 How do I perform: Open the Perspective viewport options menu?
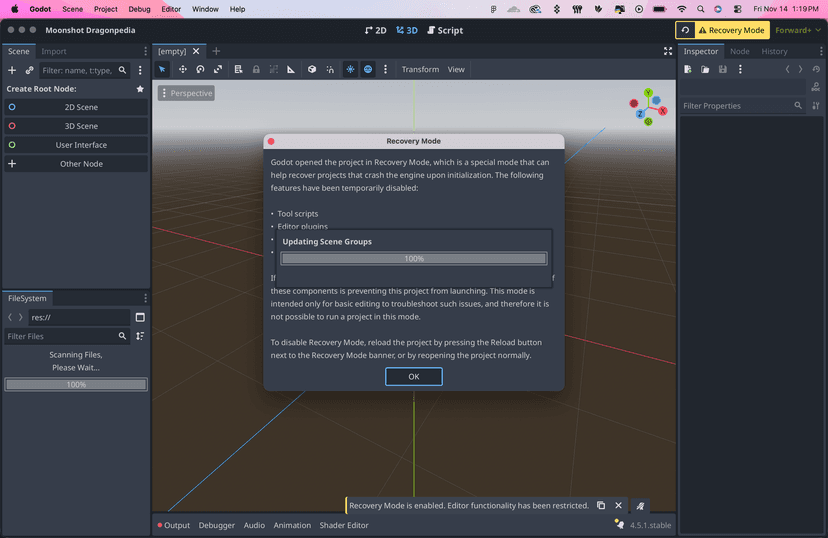[186, 93]
